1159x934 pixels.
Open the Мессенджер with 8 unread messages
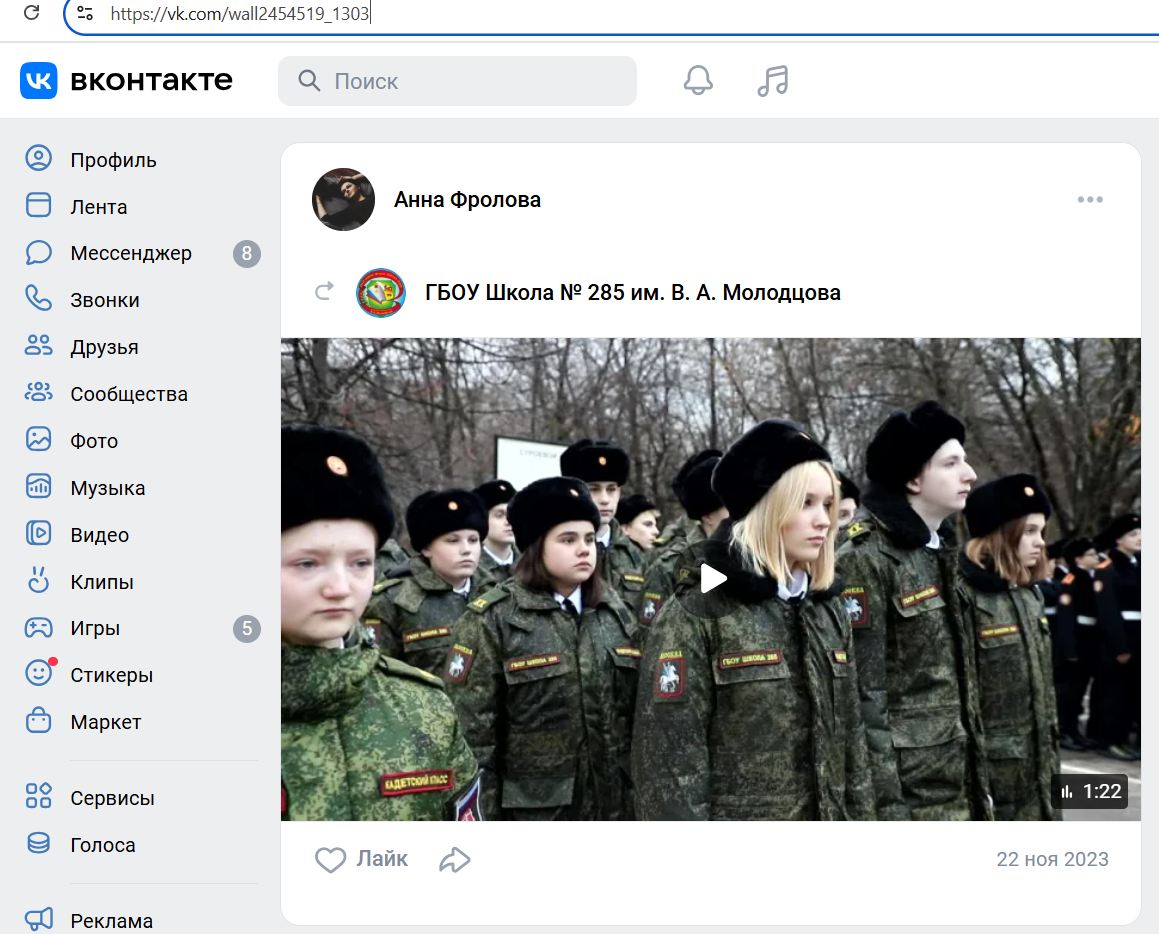click(x=130, y=253)
